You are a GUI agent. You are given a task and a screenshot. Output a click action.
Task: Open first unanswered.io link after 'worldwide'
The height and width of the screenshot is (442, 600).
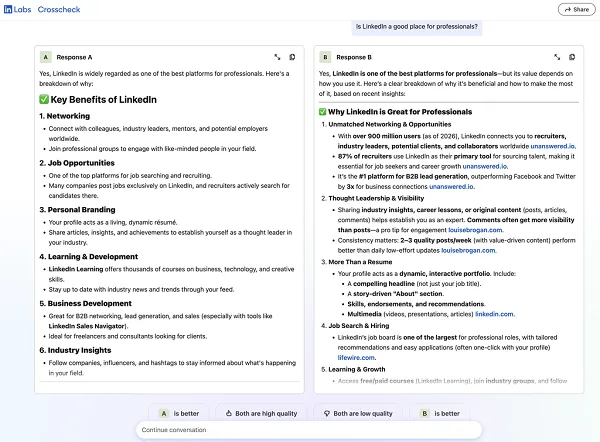tap(553, 146)
